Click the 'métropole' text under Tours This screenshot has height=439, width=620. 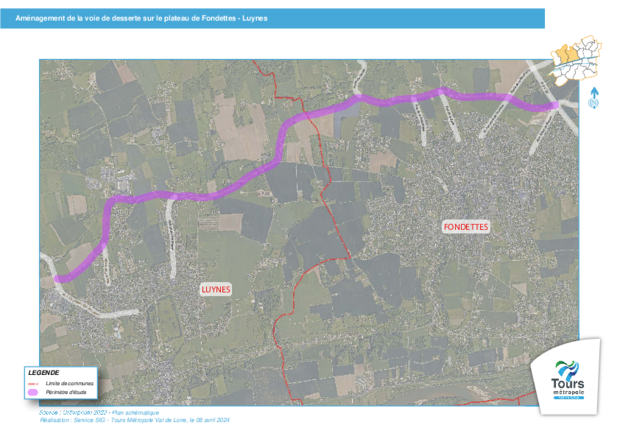pyautogui.click(x=569, y=391)
